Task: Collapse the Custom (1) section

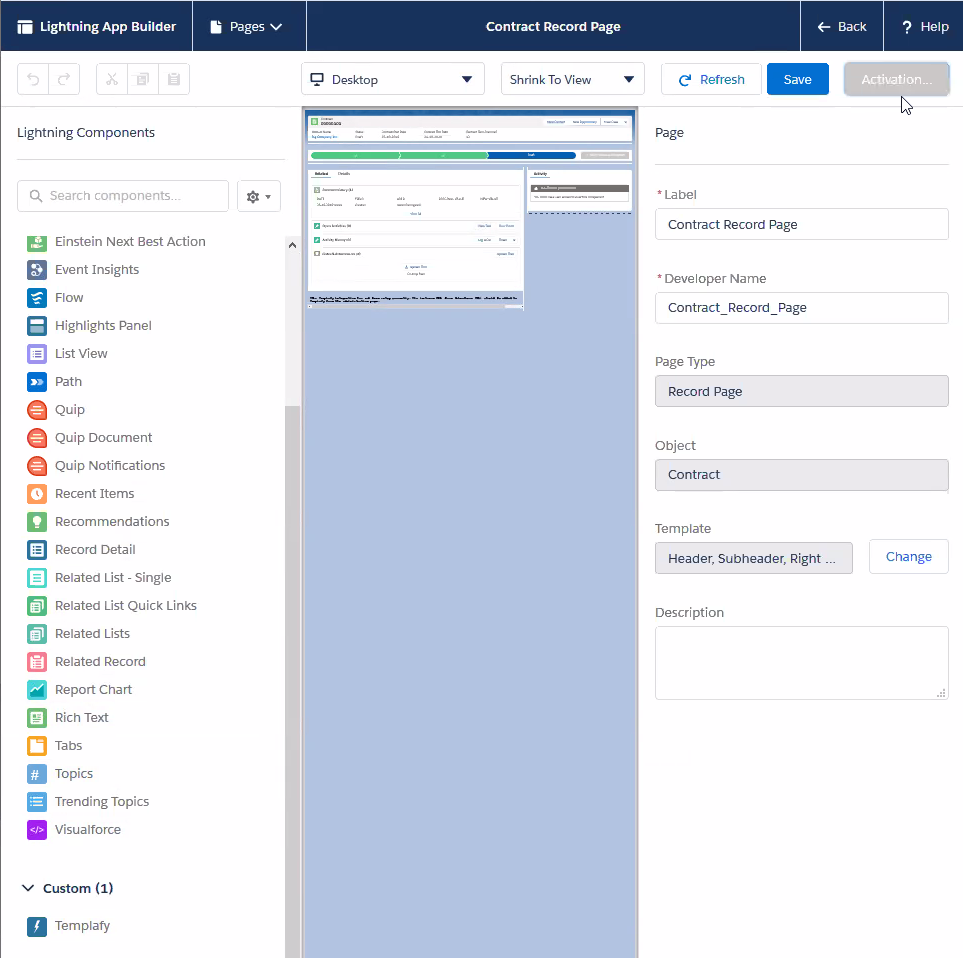Action: click(28, 888)
